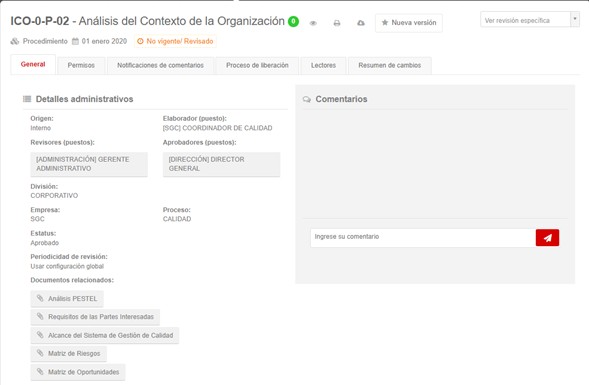Click the No vigente/ Revisado status badge
The image size is (589, 385).
[175, 41]
